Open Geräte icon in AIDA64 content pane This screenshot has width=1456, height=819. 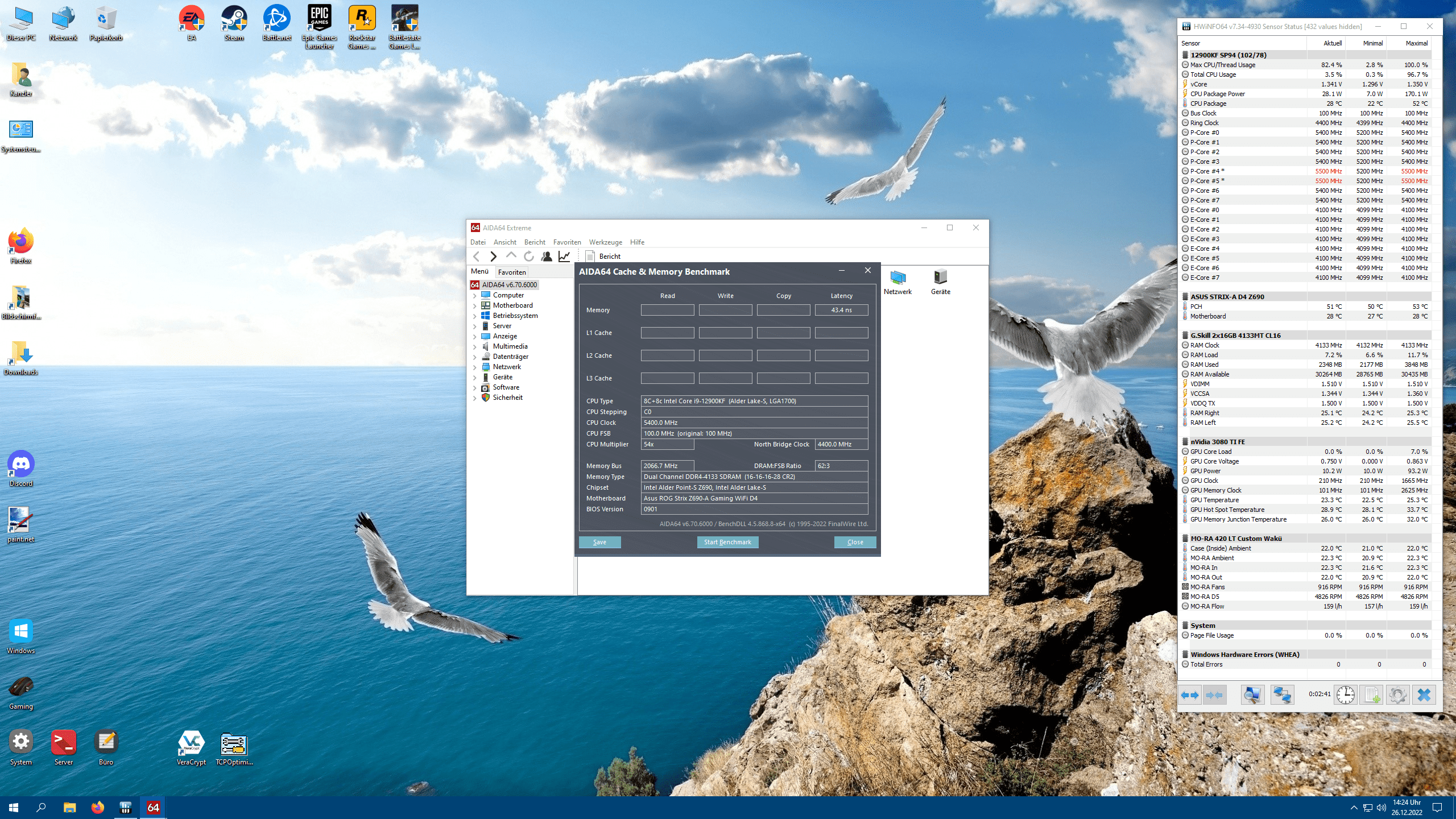(940, 282)
